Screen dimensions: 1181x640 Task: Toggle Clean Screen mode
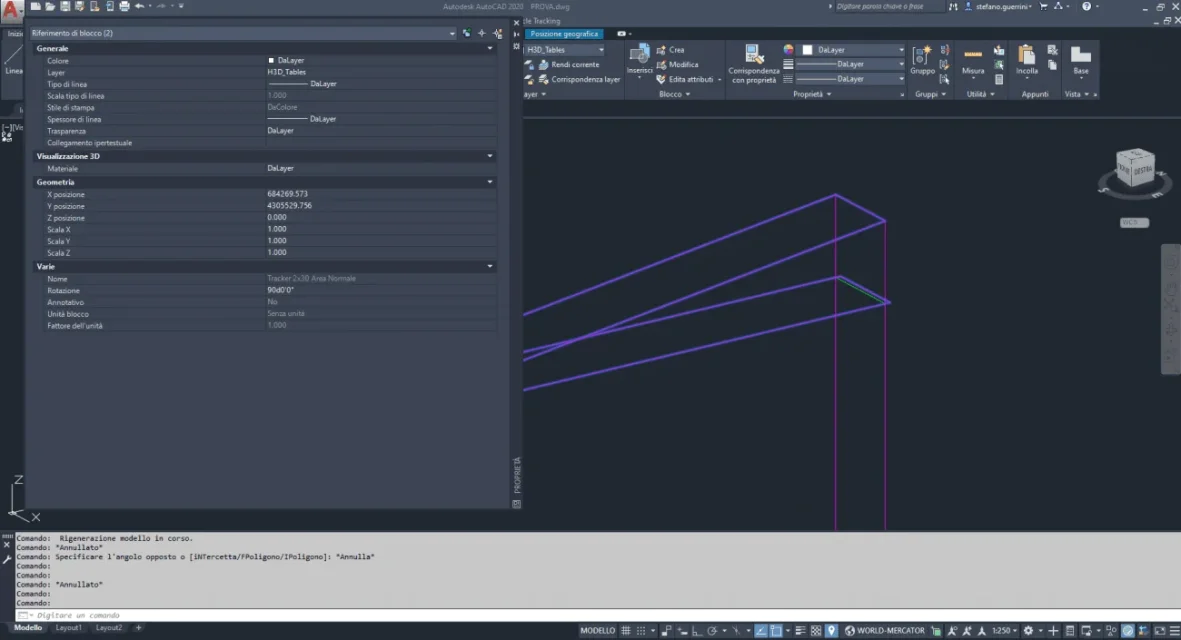click(1160, 631)
